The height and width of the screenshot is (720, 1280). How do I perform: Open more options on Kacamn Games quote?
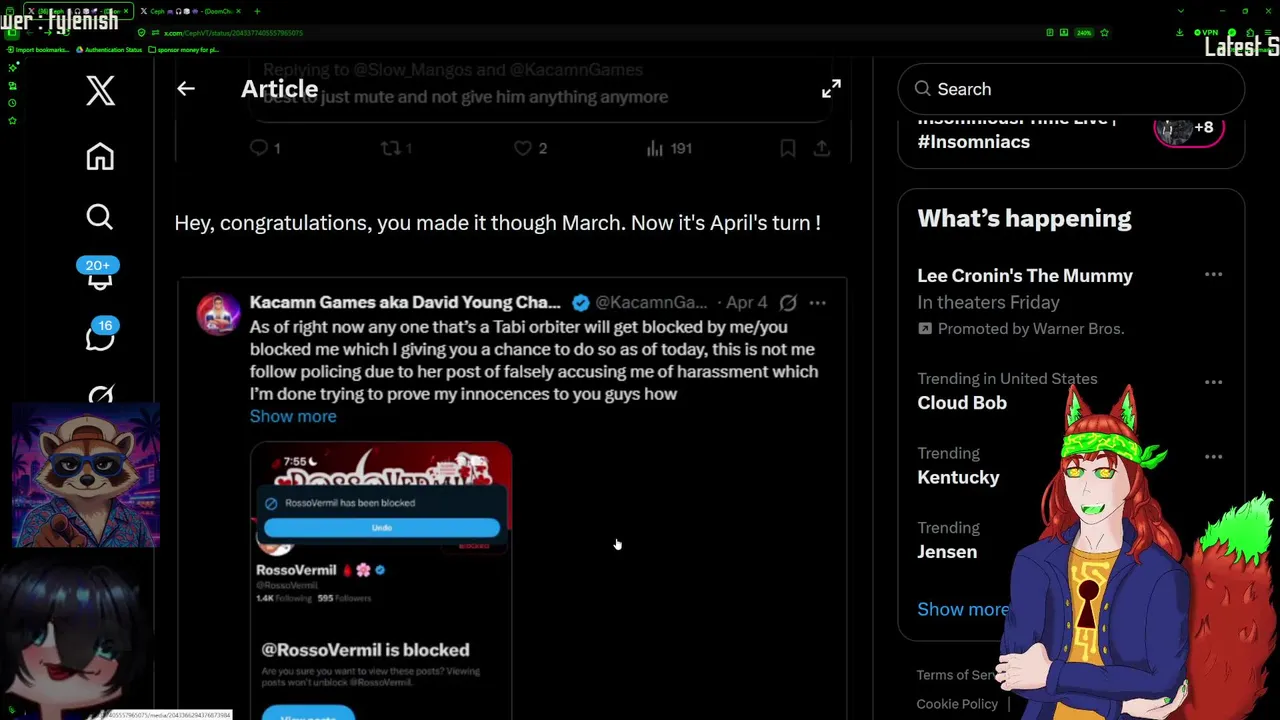(817, 302)
